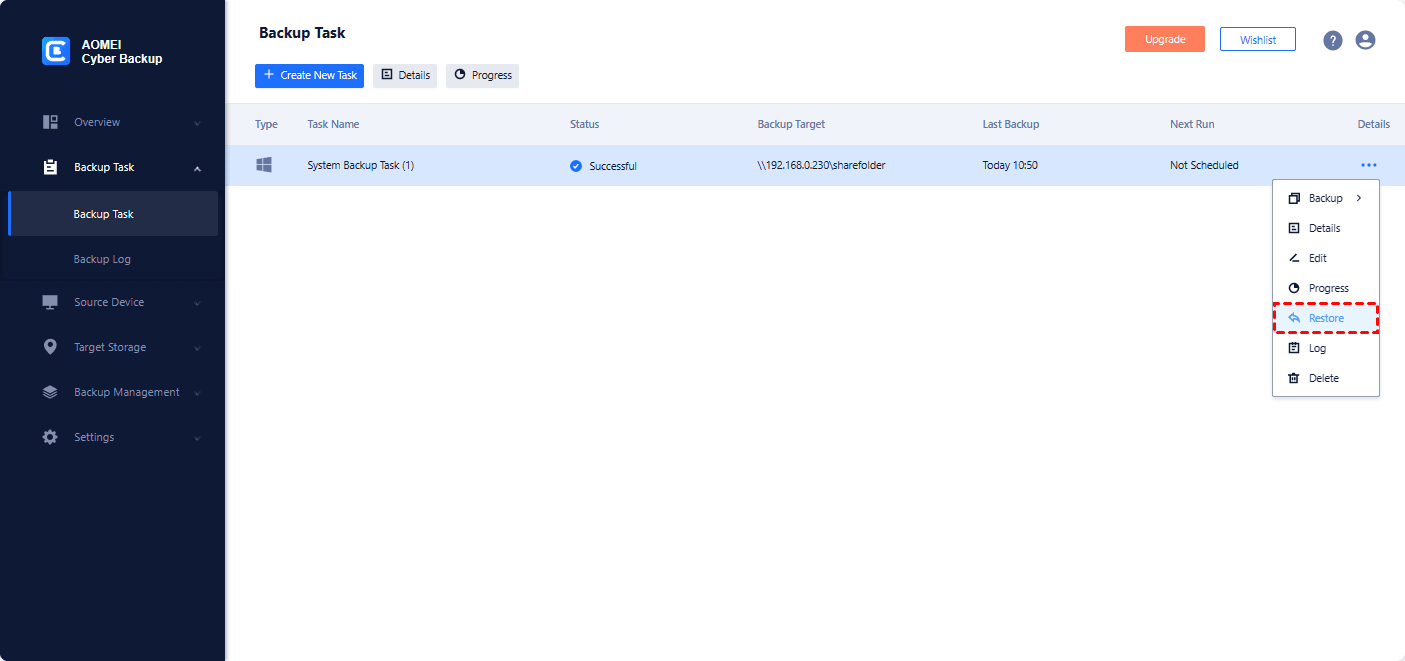The height and width of the screenshot is (661, 1405).
Task: Open the user account avatar icon
Action: (x=1365, y=40)
